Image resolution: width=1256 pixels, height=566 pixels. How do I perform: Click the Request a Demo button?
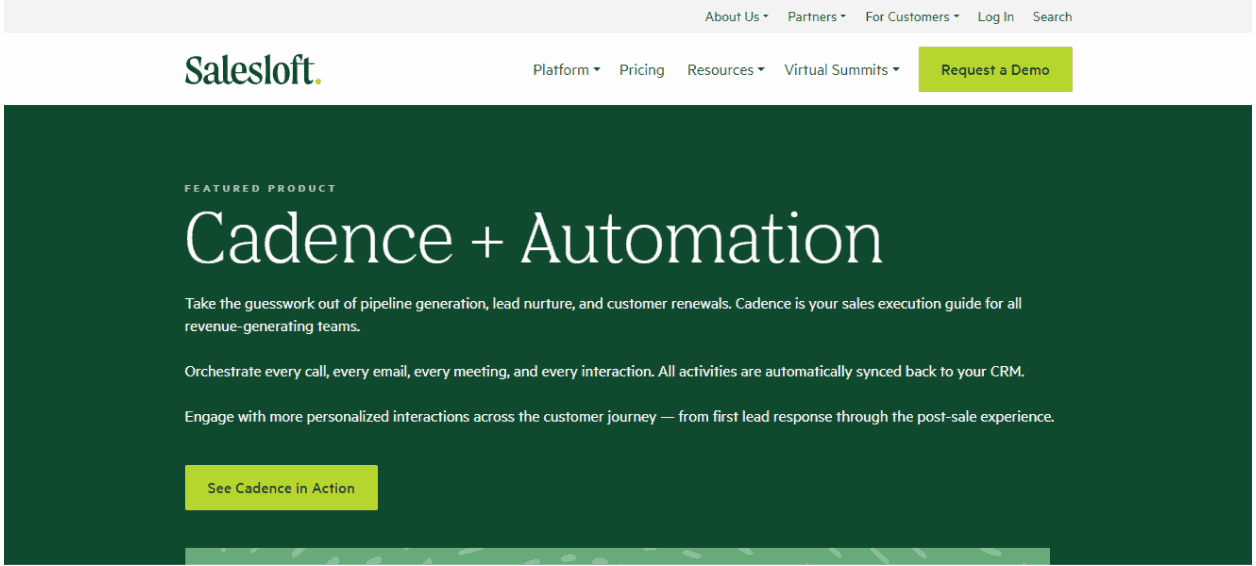995,70
